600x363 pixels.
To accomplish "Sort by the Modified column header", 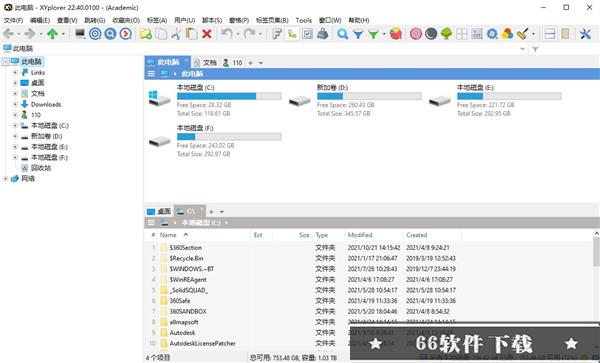I will (360, 235).
